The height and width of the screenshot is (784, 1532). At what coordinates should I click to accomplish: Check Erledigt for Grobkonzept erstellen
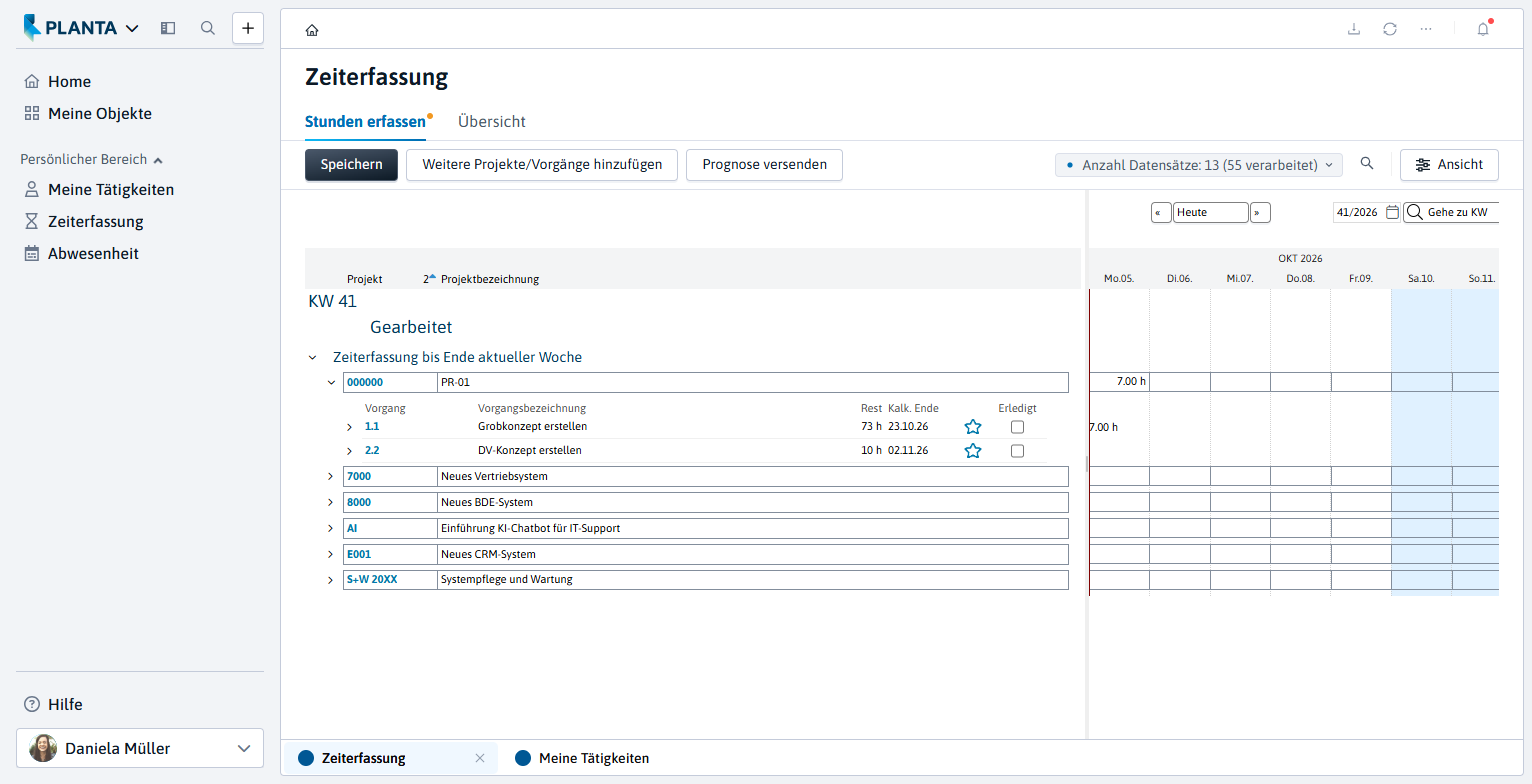1017,427
